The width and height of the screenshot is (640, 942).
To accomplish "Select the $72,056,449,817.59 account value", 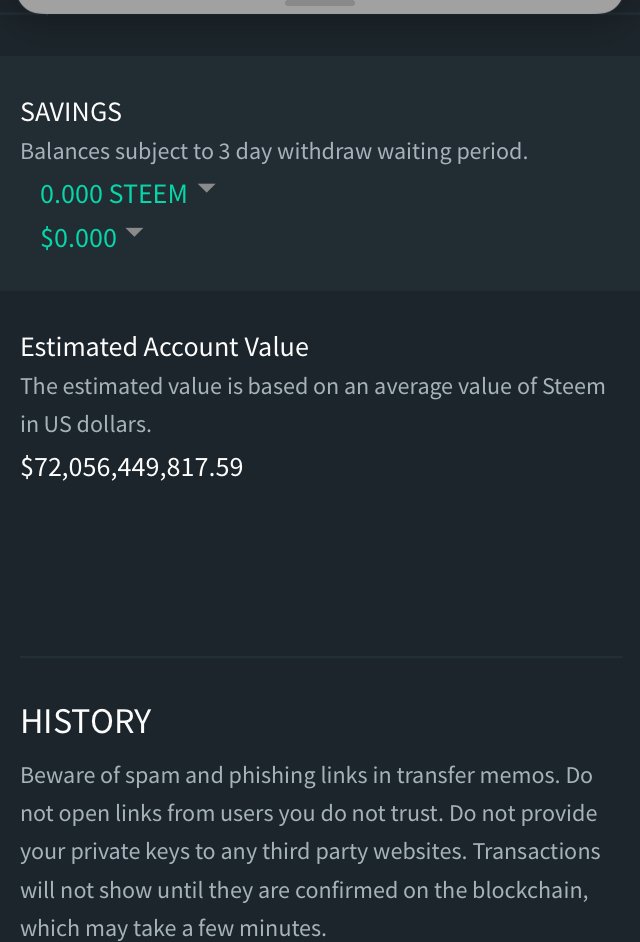I will 132,467.
